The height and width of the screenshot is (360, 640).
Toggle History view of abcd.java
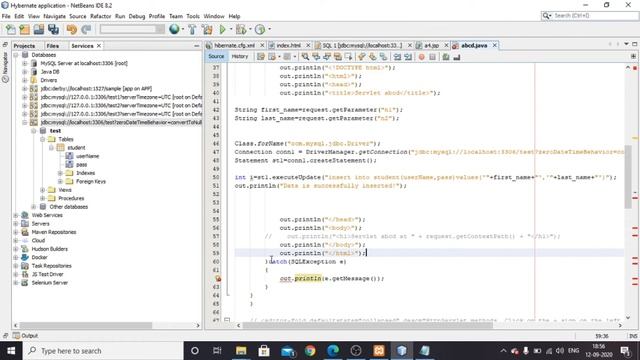[240, 57]
